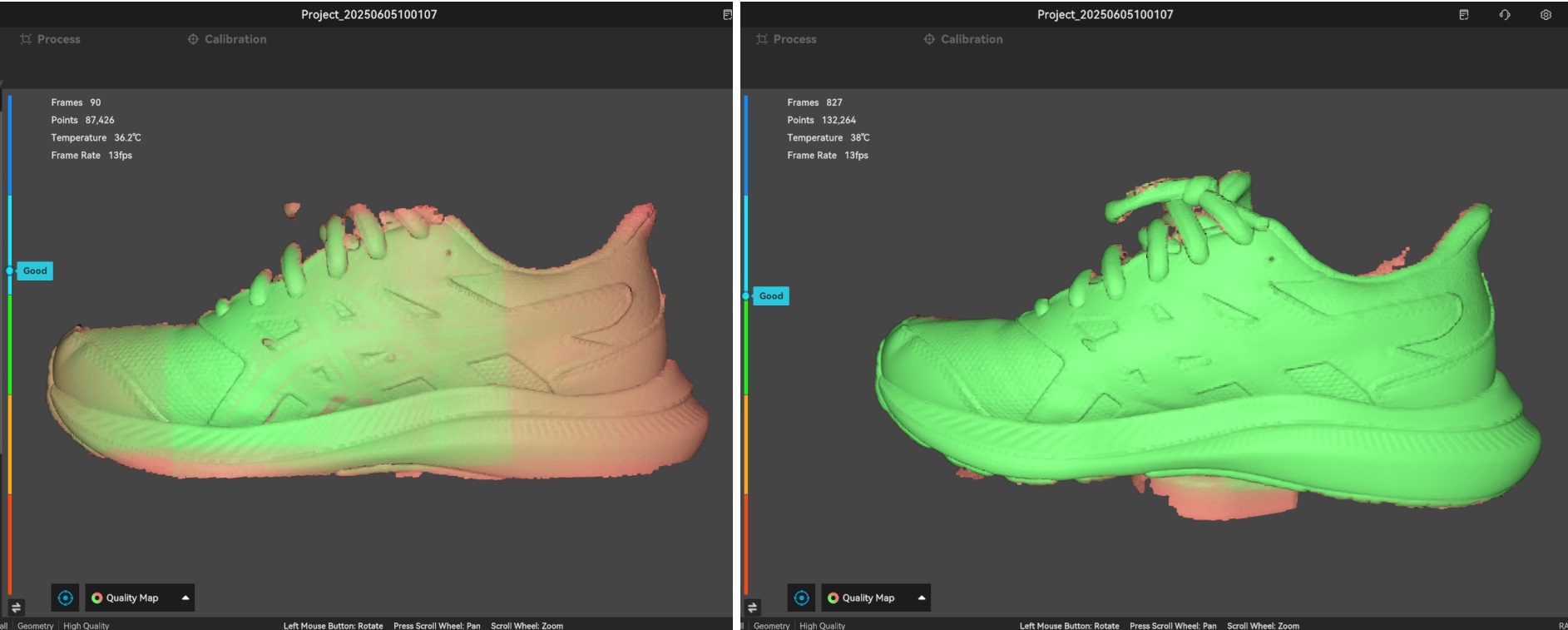The width and height of the screenshot is (1568, 630).
Task: Click the Good quality slider handle, left panel
Action: coord(10,270)
